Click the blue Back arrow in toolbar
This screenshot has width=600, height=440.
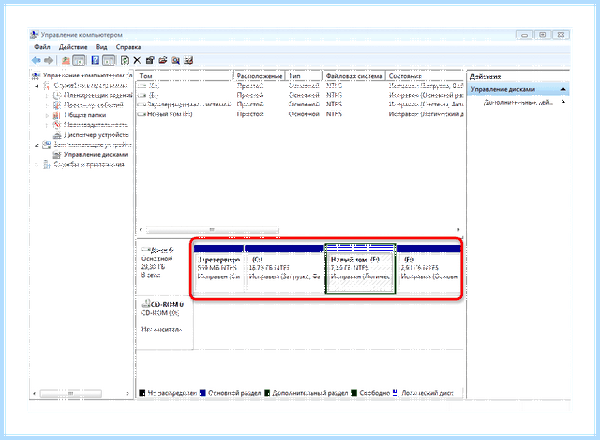click(x=36, y=60)
